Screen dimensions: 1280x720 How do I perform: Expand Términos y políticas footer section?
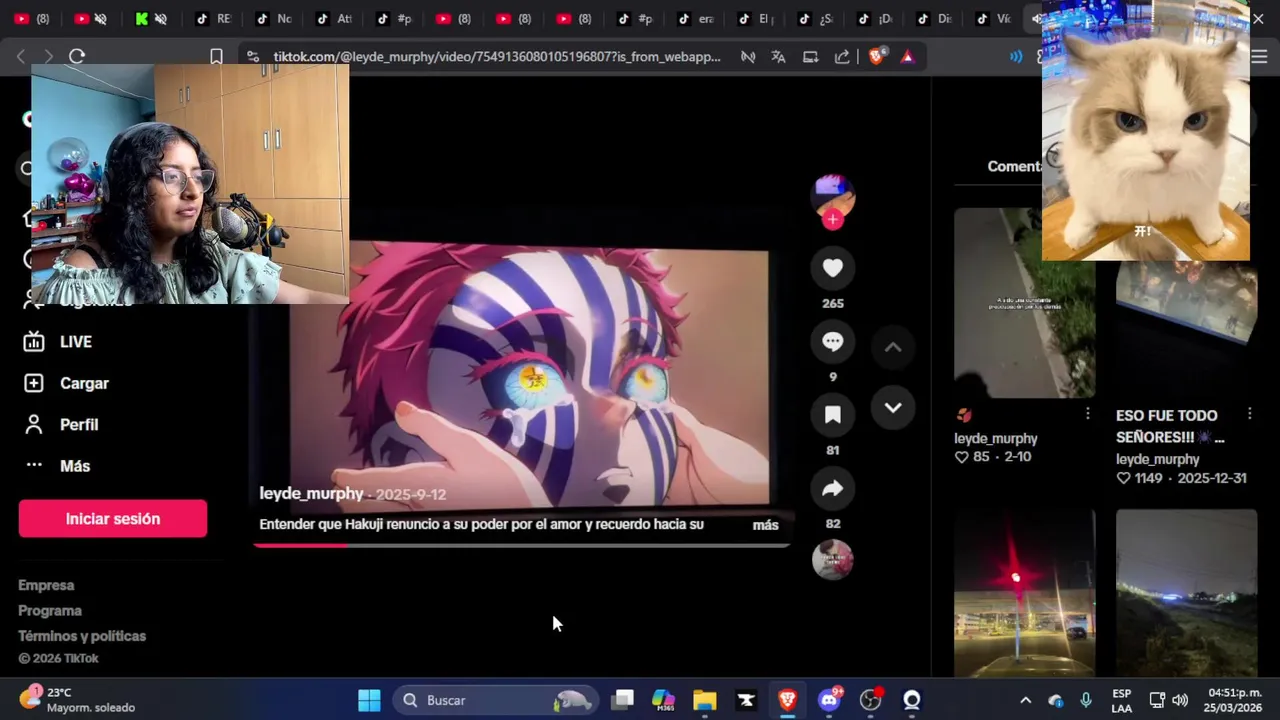82,636
